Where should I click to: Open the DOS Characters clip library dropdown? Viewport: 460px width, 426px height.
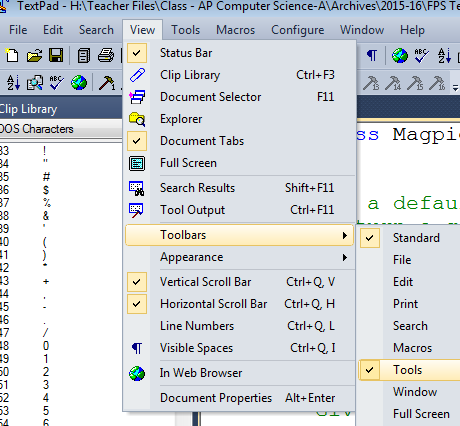pyautogui.click(x=61, y=129)
